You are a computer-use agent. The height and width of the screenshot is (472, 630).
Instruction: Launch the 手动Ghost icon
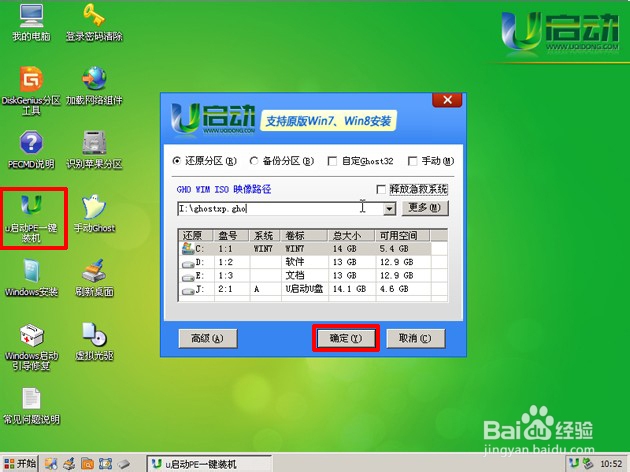(x=94, y=214)
